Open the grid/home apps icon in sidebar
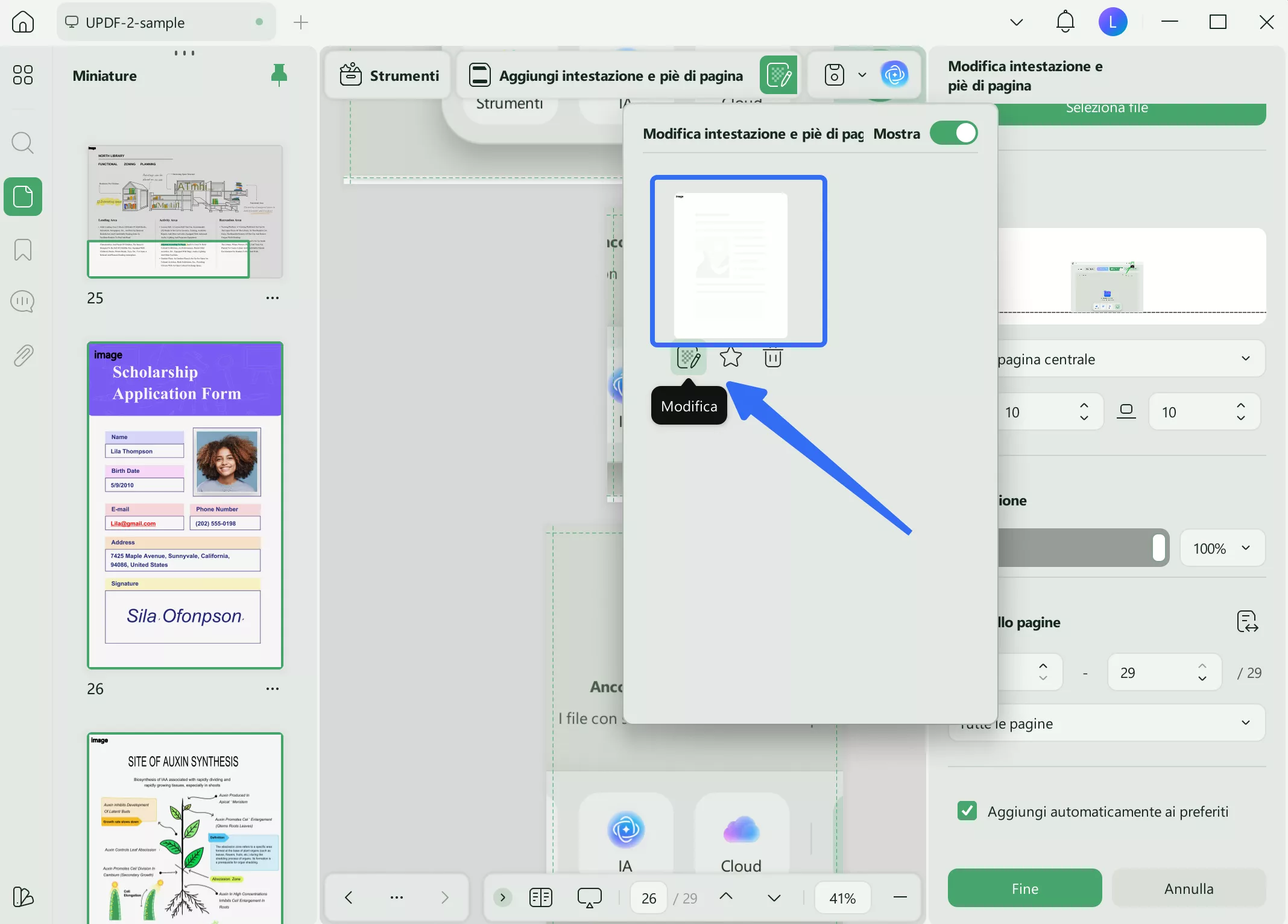This screenshot has height=924, width=1288. [23, 74]
